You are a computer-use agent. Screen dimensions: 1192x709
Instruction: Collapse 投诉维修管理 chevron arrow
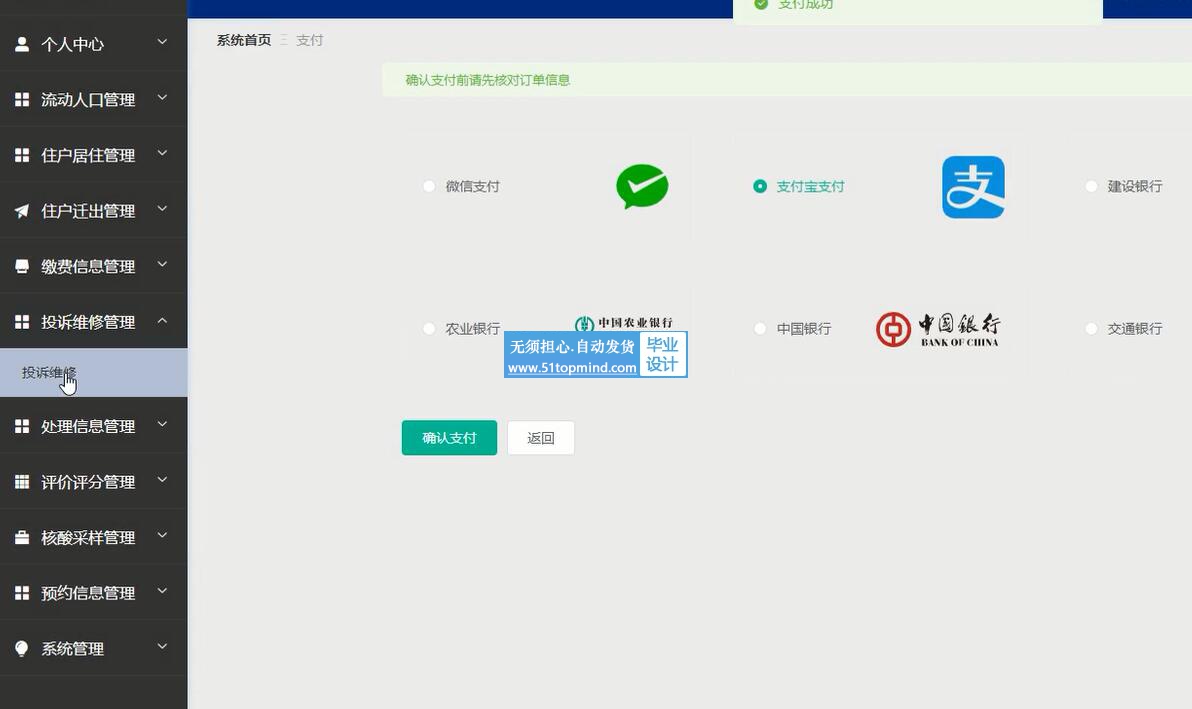[162, 321]
